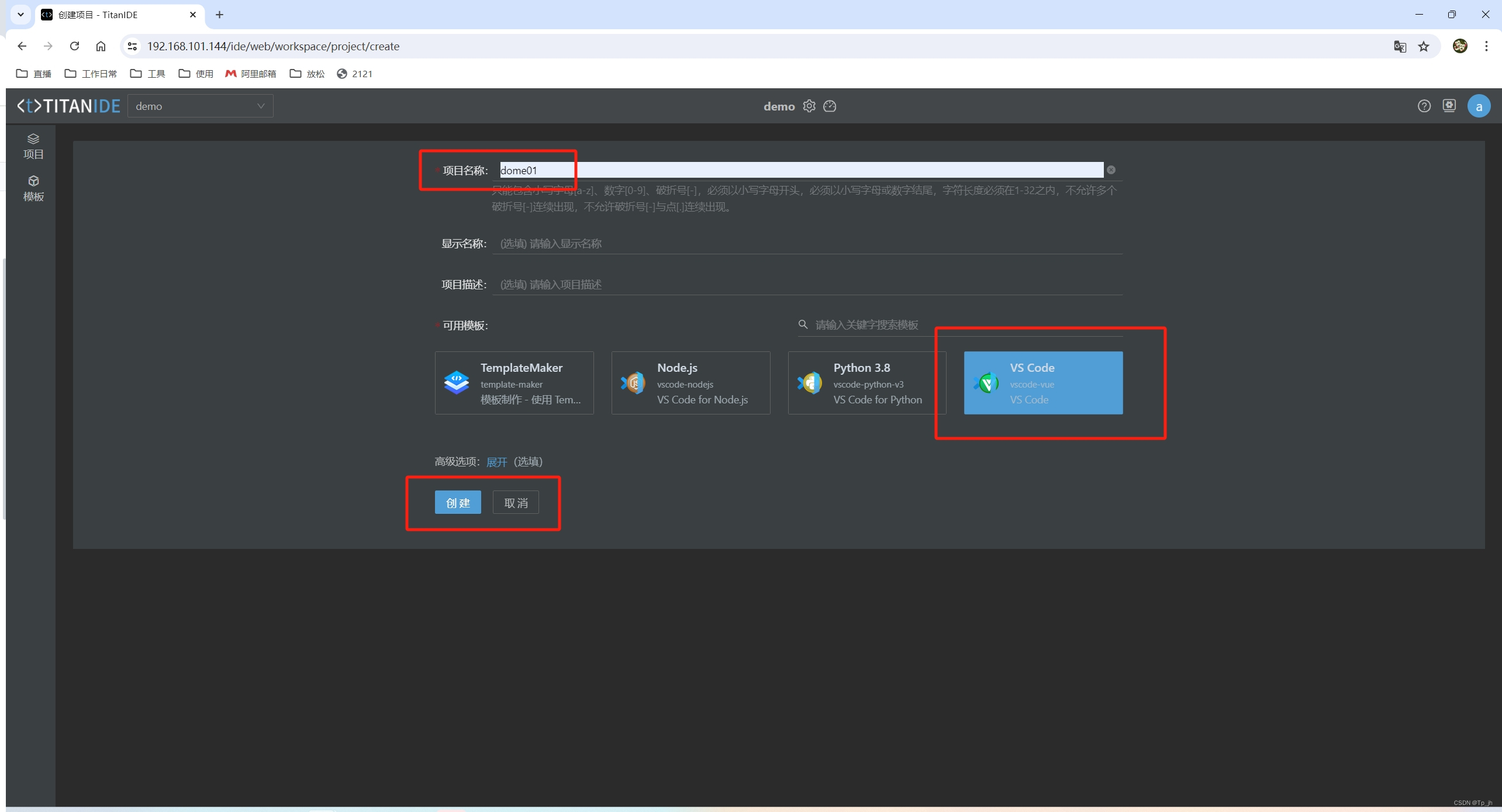Select the Python 3.8 template card
The height and width of the screenshot is (812, 1502).
click(x=866, y=383)
